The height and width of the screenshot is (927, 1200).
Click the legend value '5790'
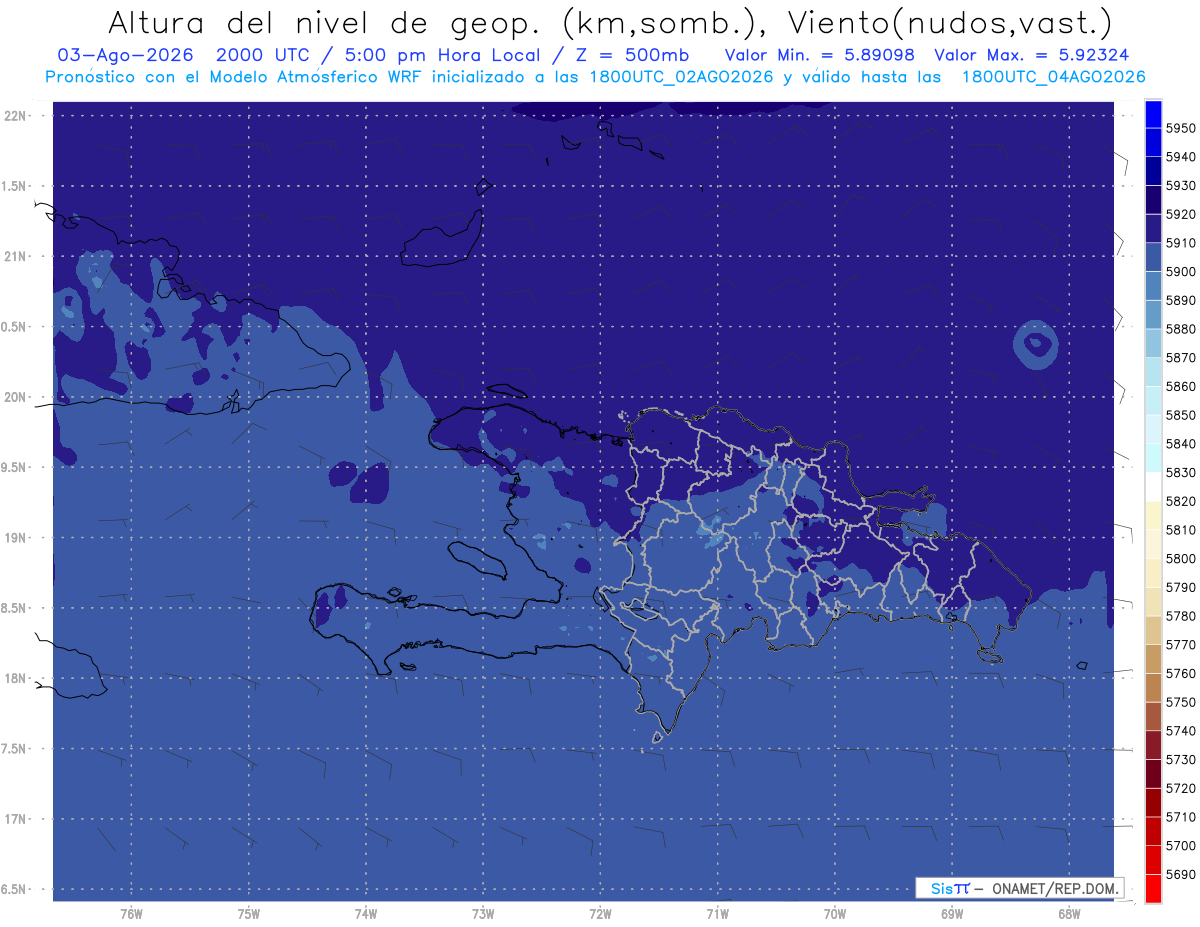coord(1180,587)
